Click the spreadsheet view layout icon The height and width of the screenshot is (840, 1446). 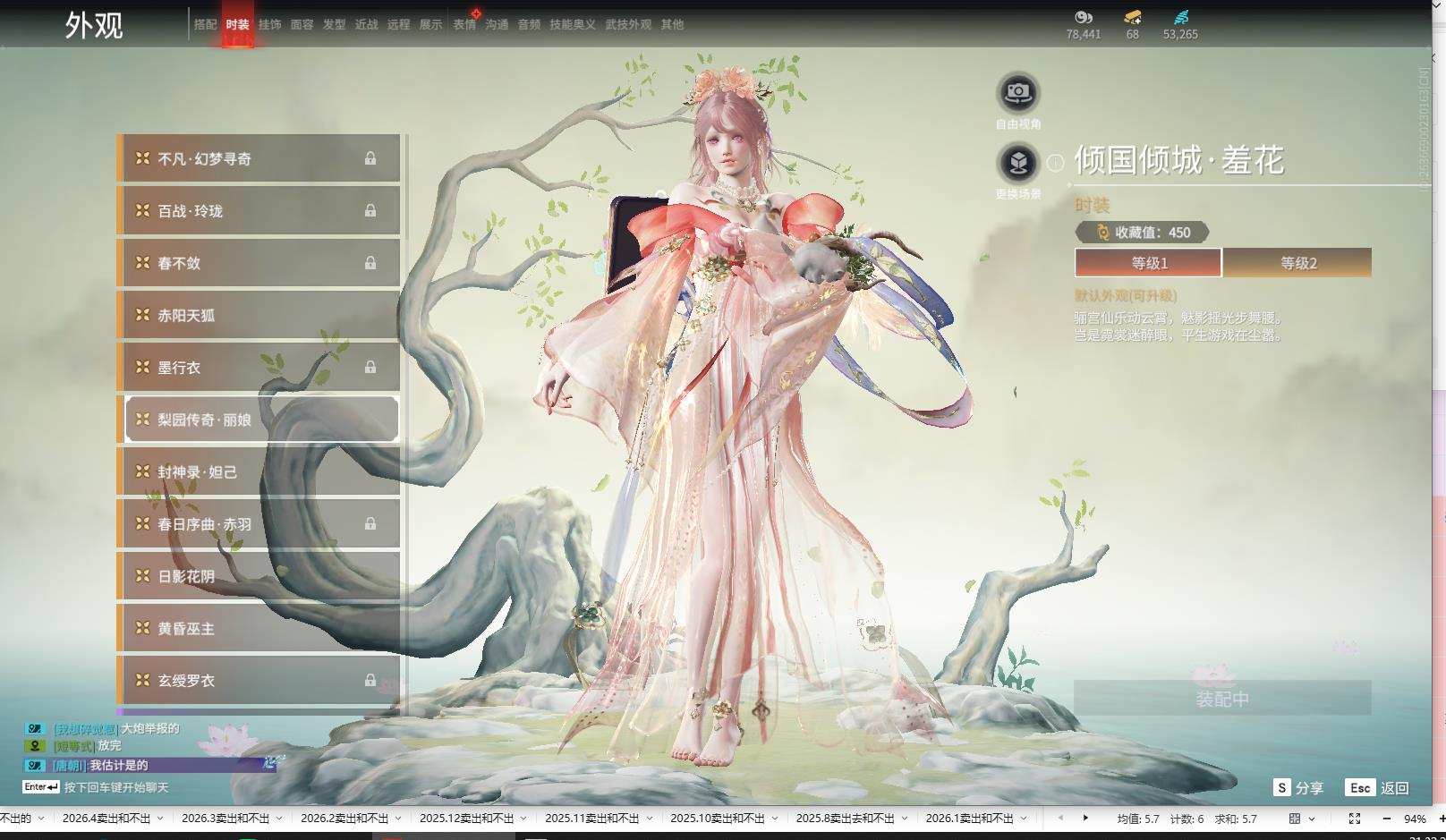click(1295, 819)
